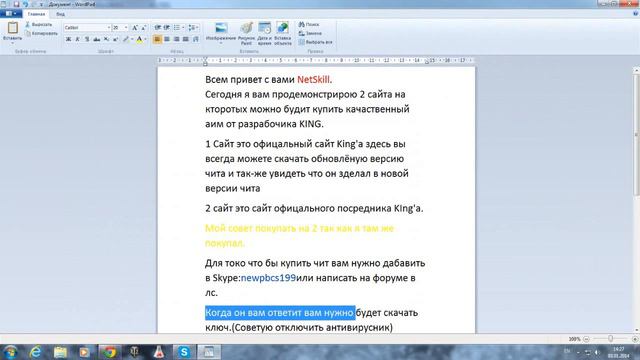The image size is (640, 360).
Task: Open Windows Explorer folder in taskbar
Action: (60, 352)
